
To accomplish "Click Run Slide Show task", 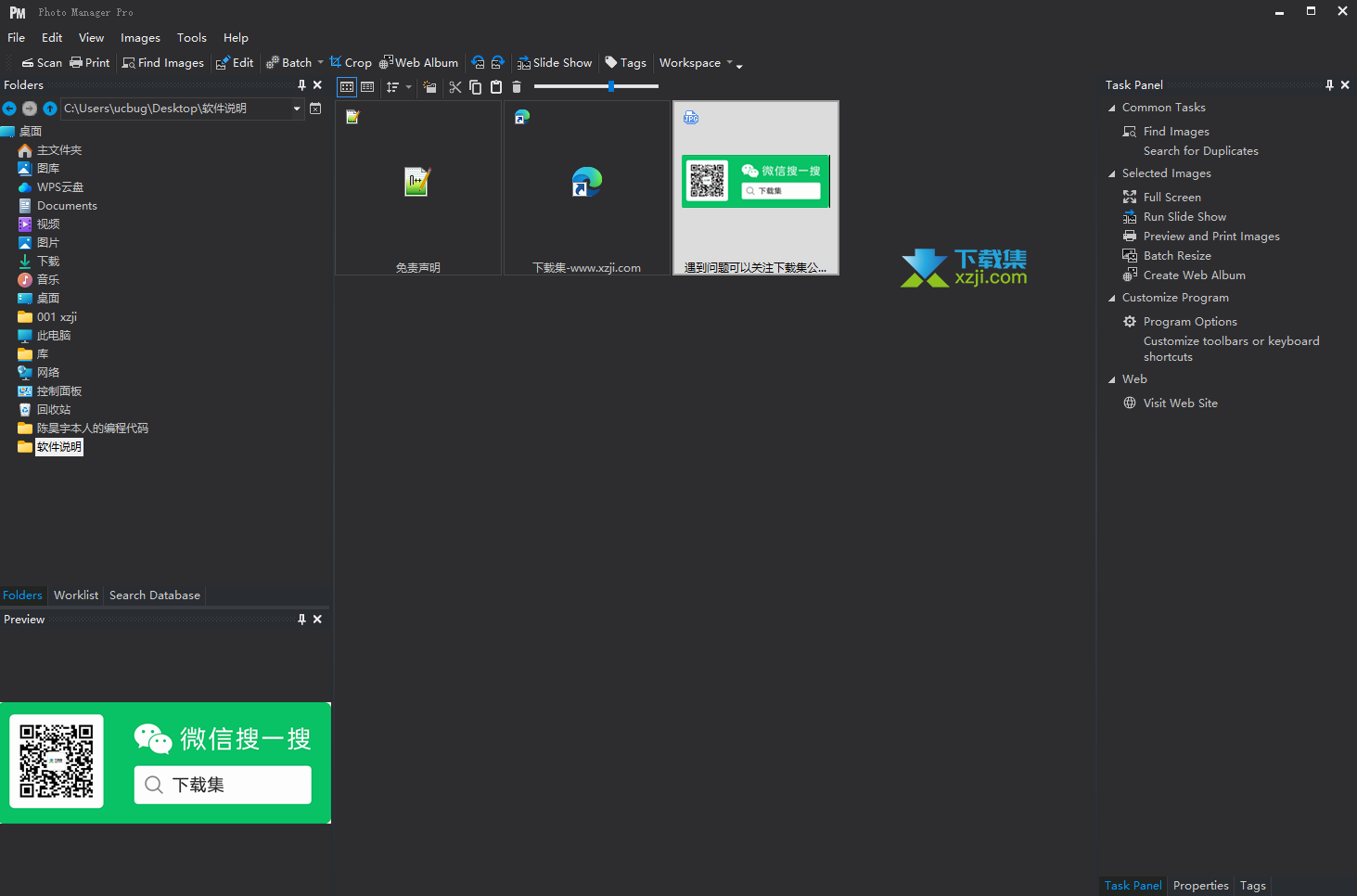I will (1184, 217).
